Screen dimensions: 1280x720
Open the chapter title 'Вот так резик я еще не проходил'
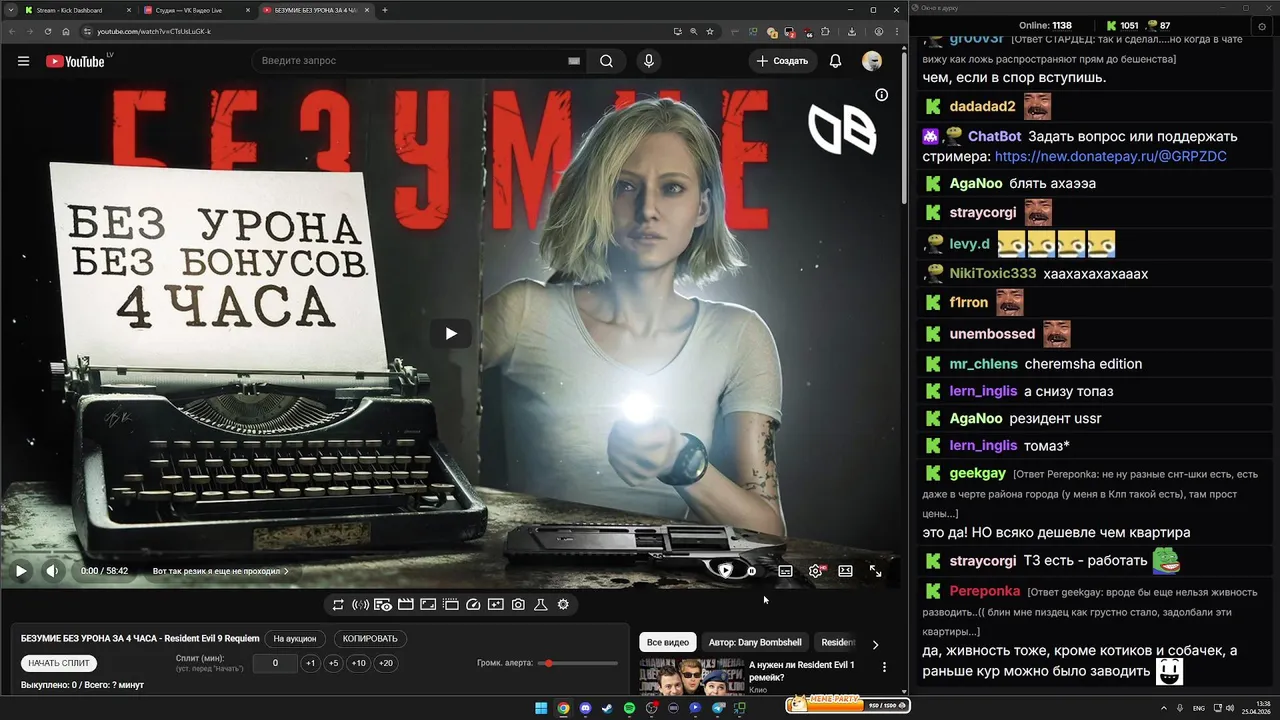coord(220,571)
